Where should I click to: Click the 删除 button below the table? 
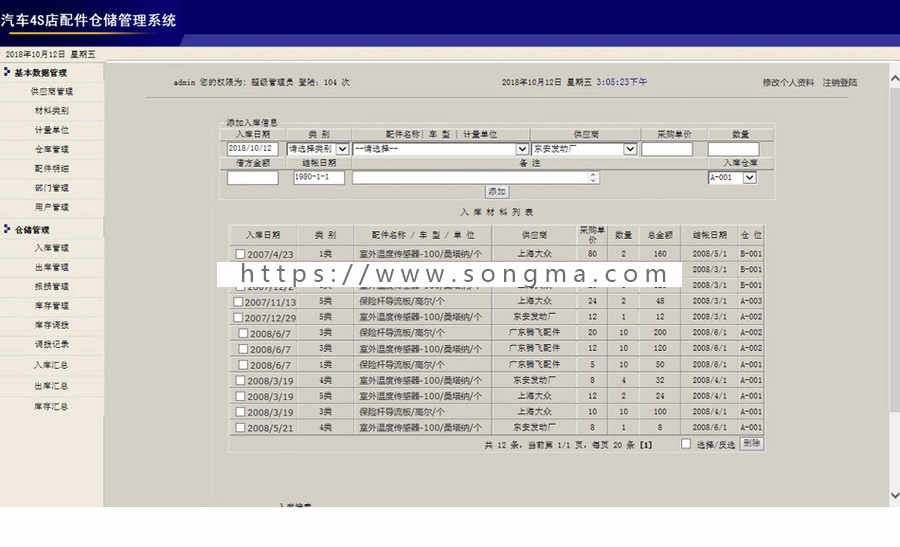(751, 443)
